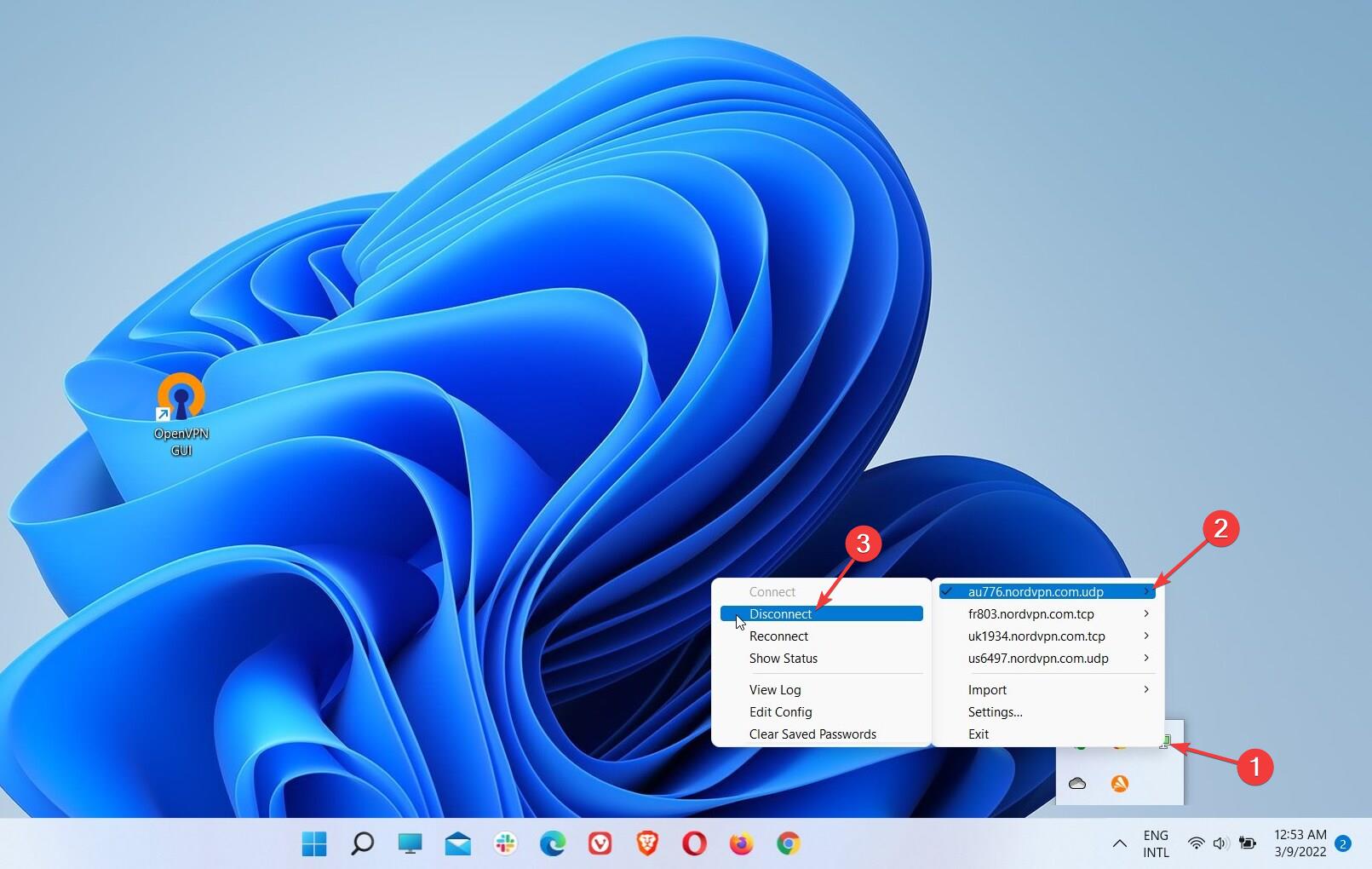Expand the uk1934.nordvpn.com.tcp submenu
Screen dimensions: 1372x869
click(1036, 636)
